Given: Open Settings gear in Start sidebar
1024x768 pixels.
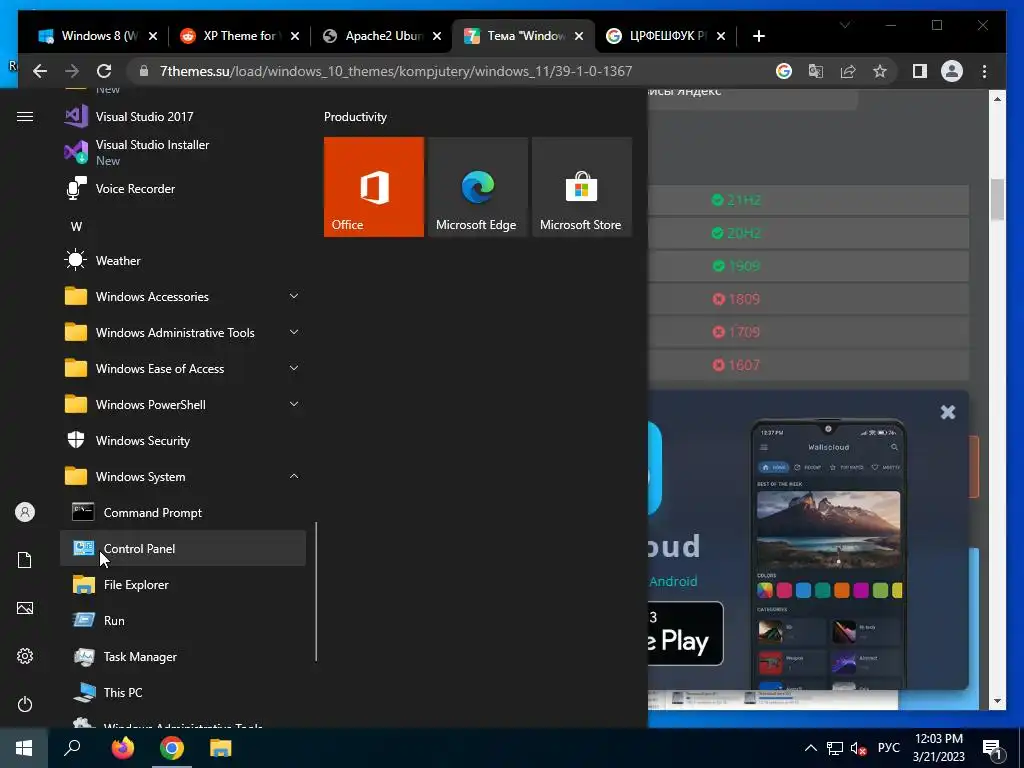Looking at the screenshot, I should click(x=25, y=656).
